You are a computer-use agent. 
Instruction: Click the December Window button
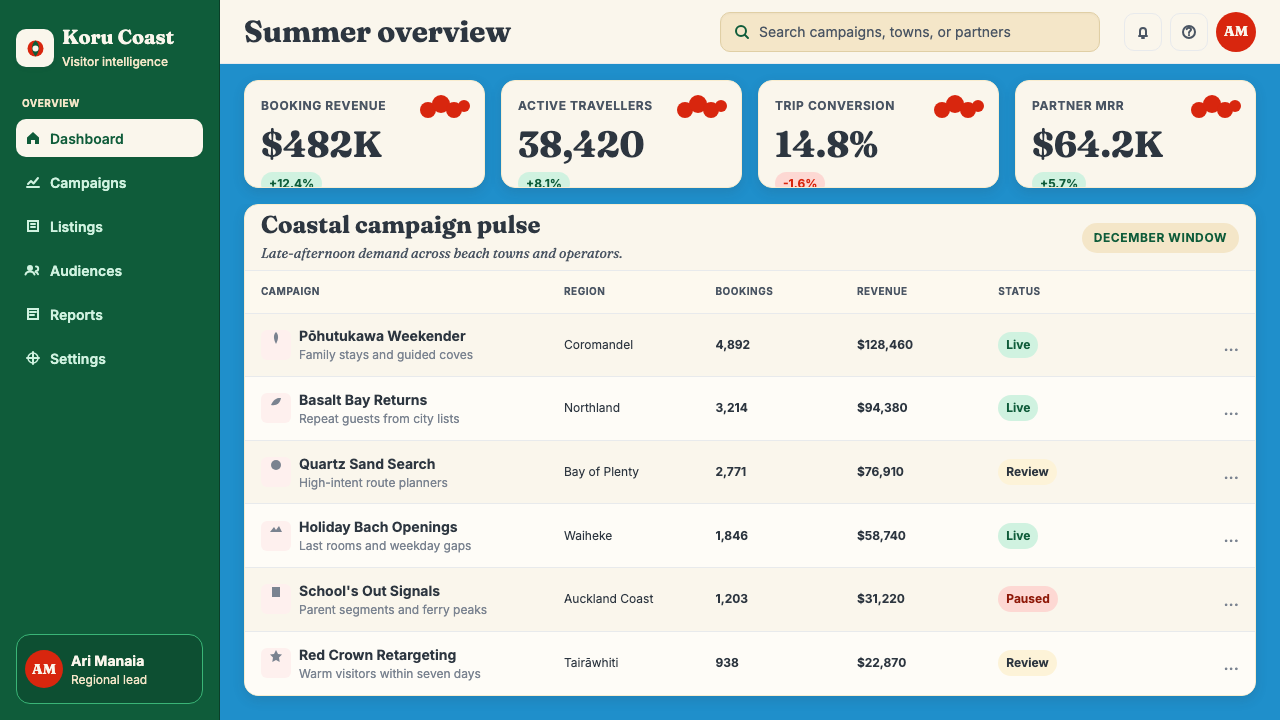1160,238
